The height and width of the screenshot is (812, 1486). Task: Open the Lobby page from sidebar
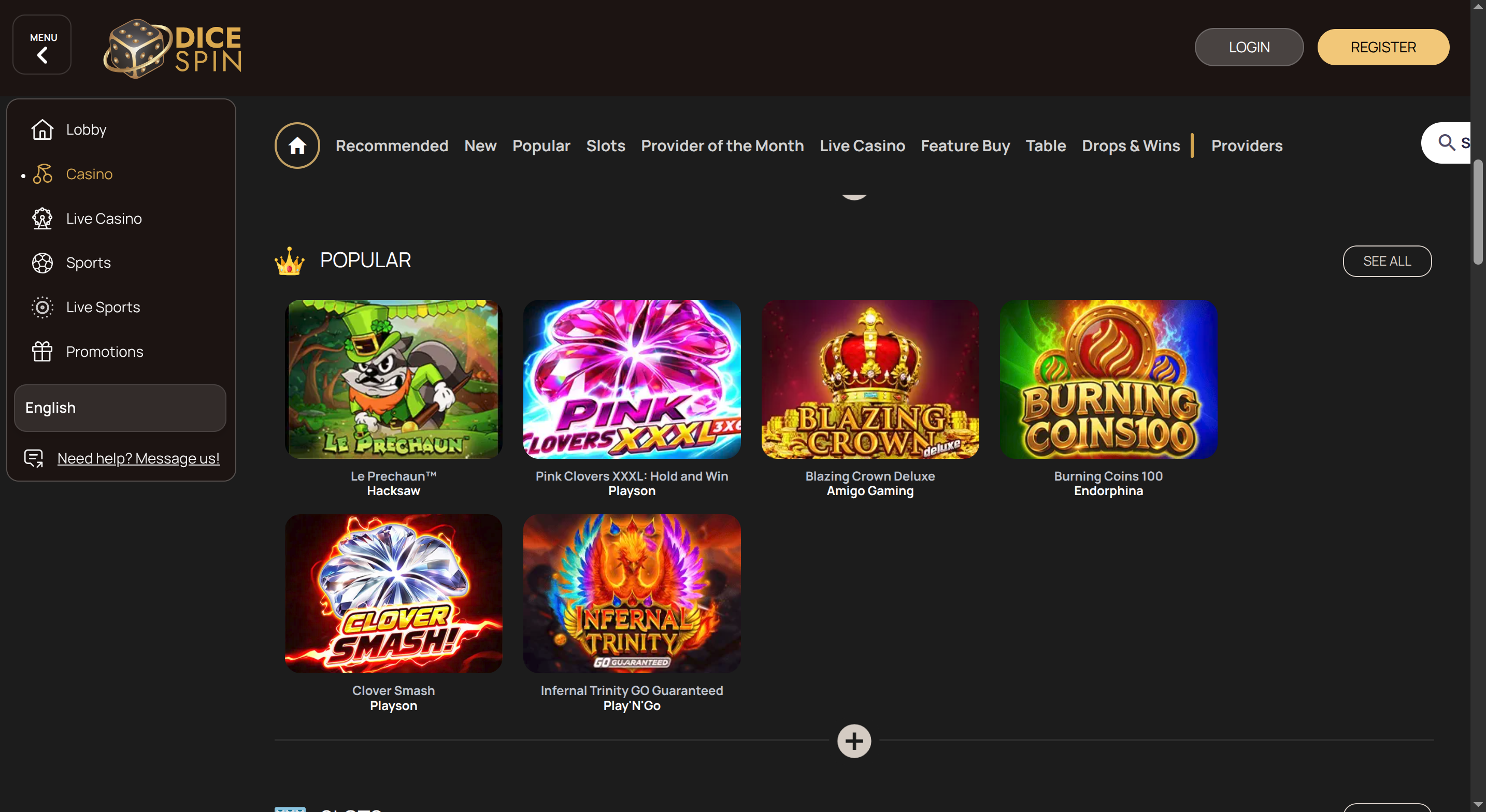(x=86, y=130)
